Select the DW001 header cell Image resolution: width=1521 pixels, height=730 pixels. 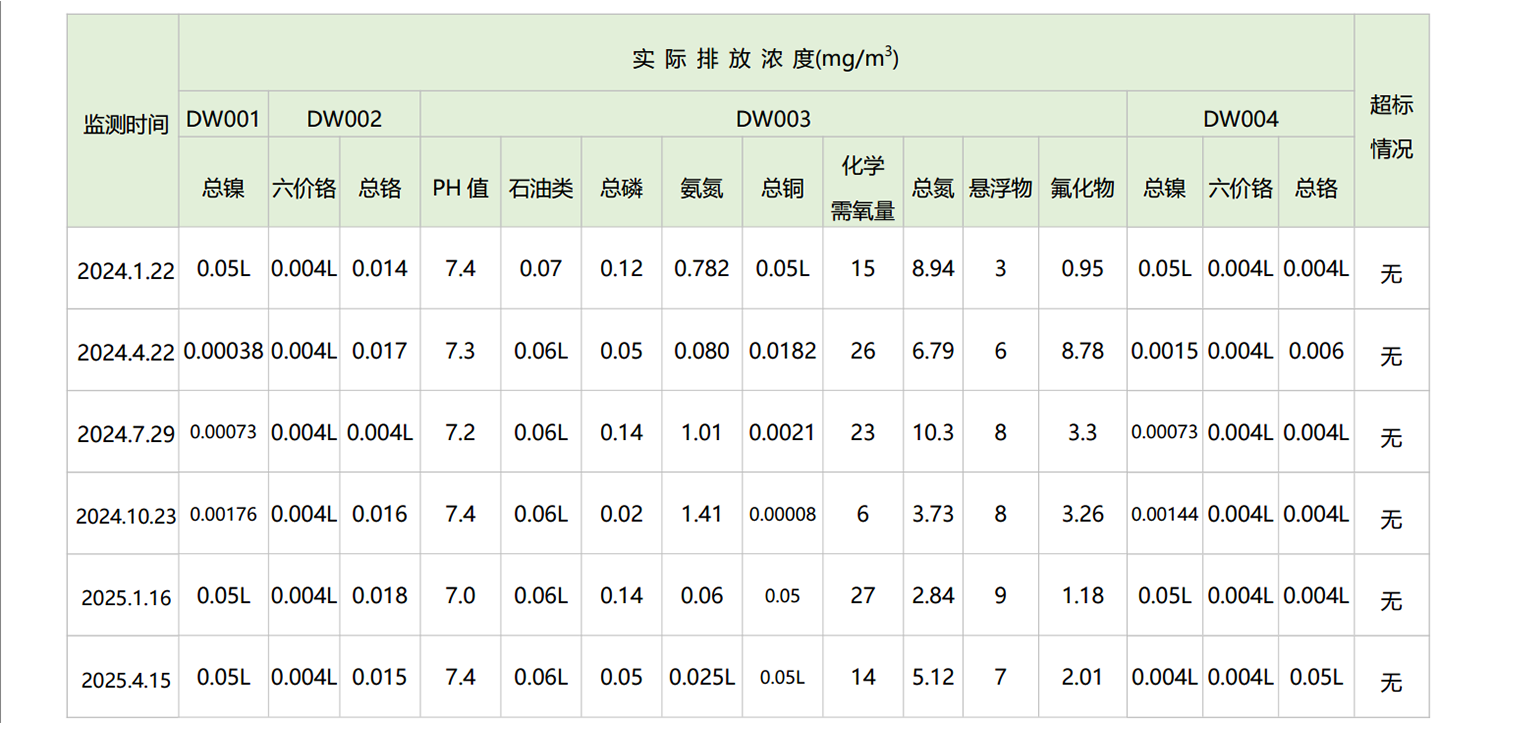223,119
